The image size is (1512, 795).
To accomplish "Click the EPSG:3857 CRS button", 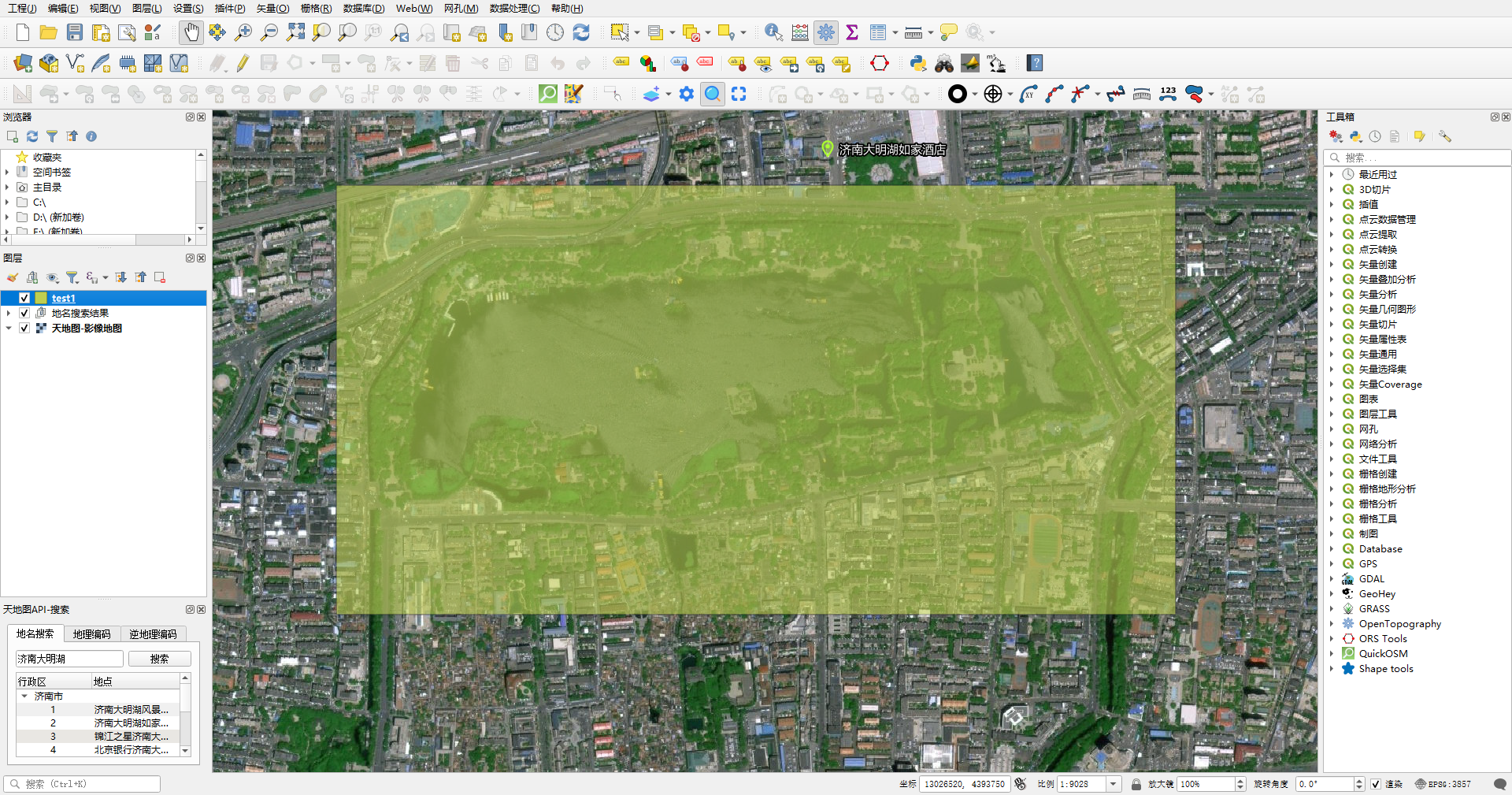I will pyautogui.click(x=1443, y=784).
